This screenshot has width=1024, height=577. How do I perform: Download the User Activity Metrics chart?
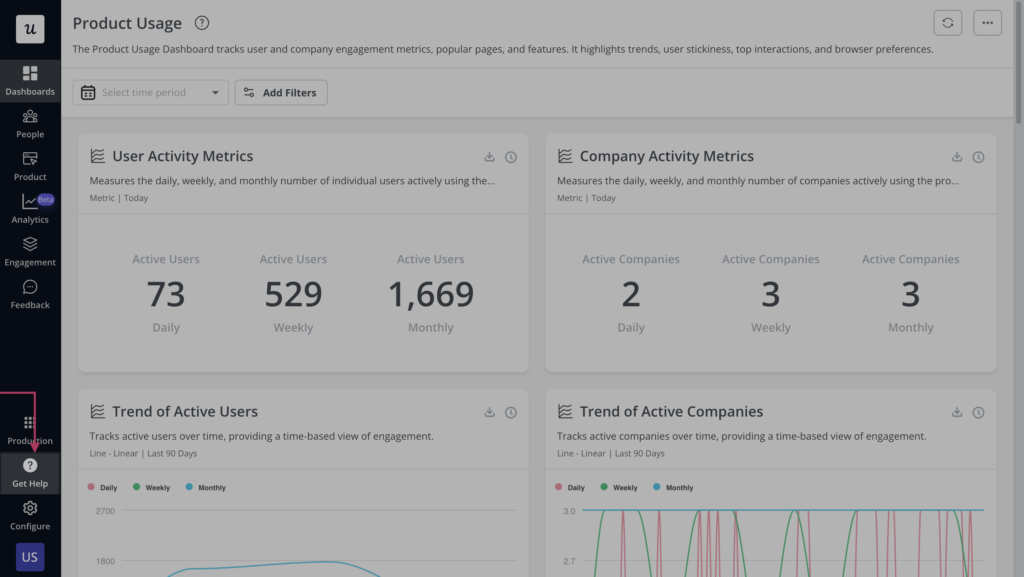click(489, 157)
